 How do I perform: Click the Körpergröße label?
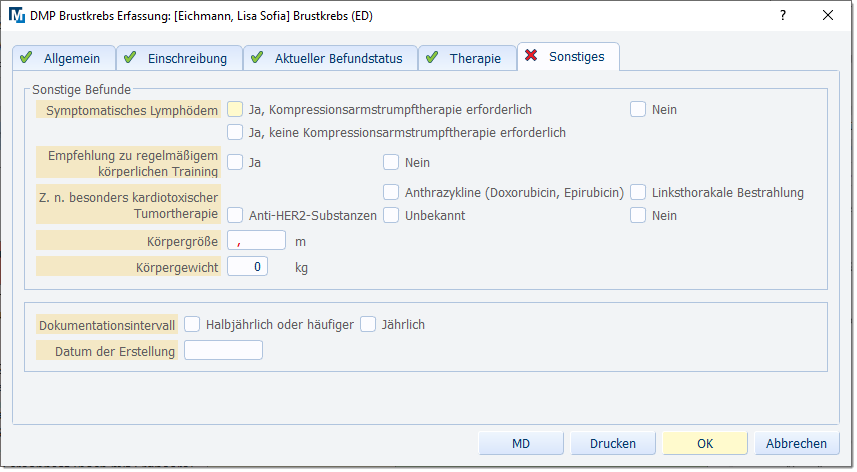tap(128, 241)
